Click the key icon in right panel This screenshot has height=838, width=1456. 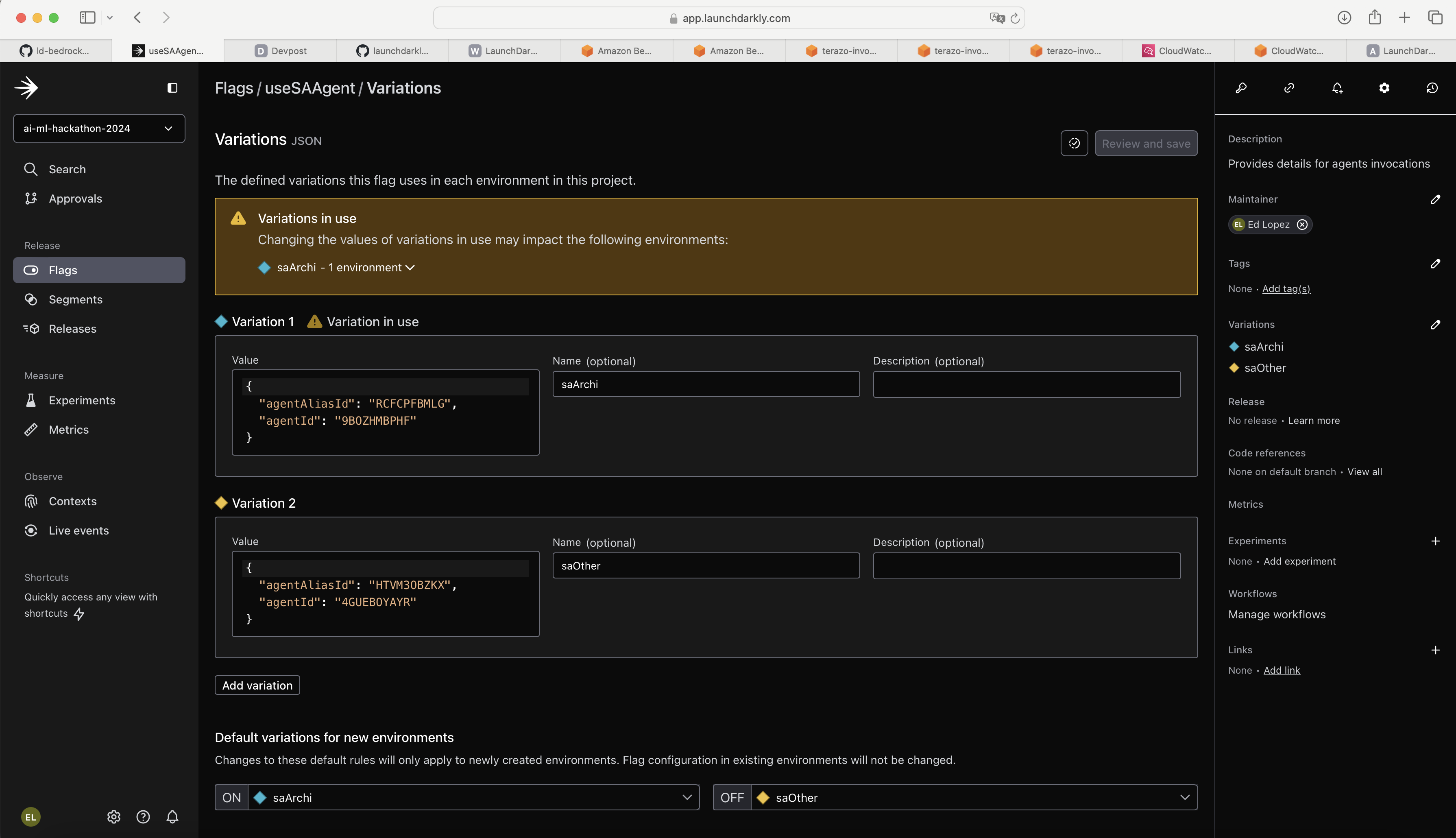click(1241, 88)
